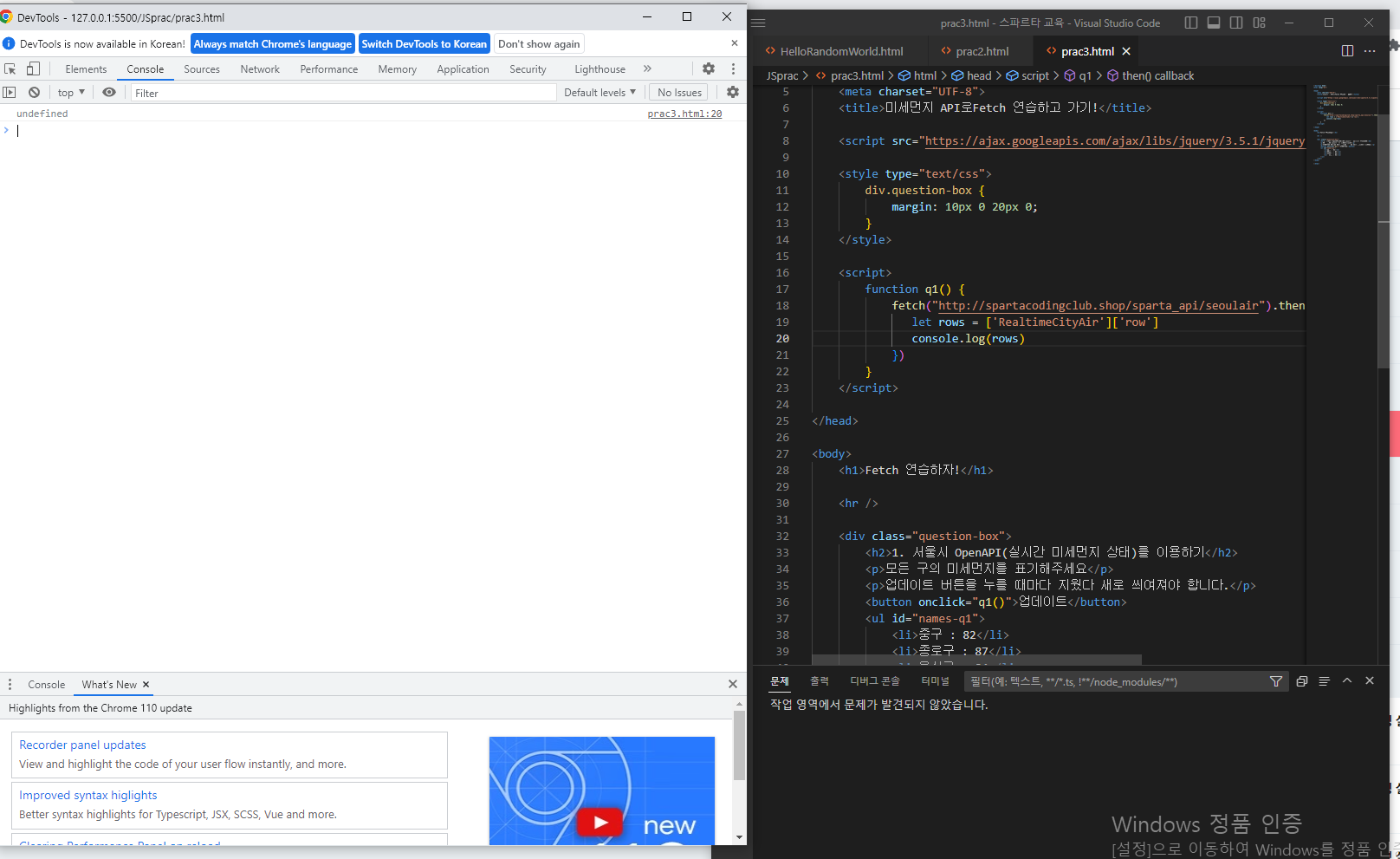Close the prac3.html editor tab
The width and height of the screenshot is (1400, 859).
[1126, 51]
